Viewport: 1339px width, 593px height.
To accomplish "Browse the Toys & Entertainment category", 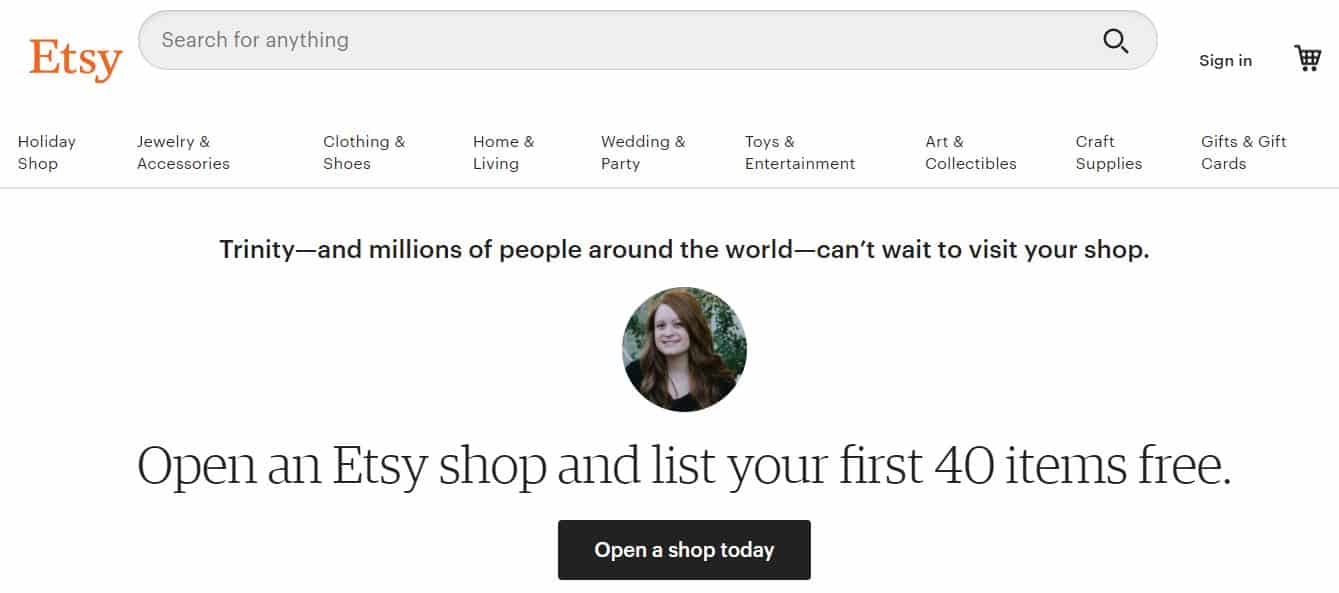I will pos(800,153).
